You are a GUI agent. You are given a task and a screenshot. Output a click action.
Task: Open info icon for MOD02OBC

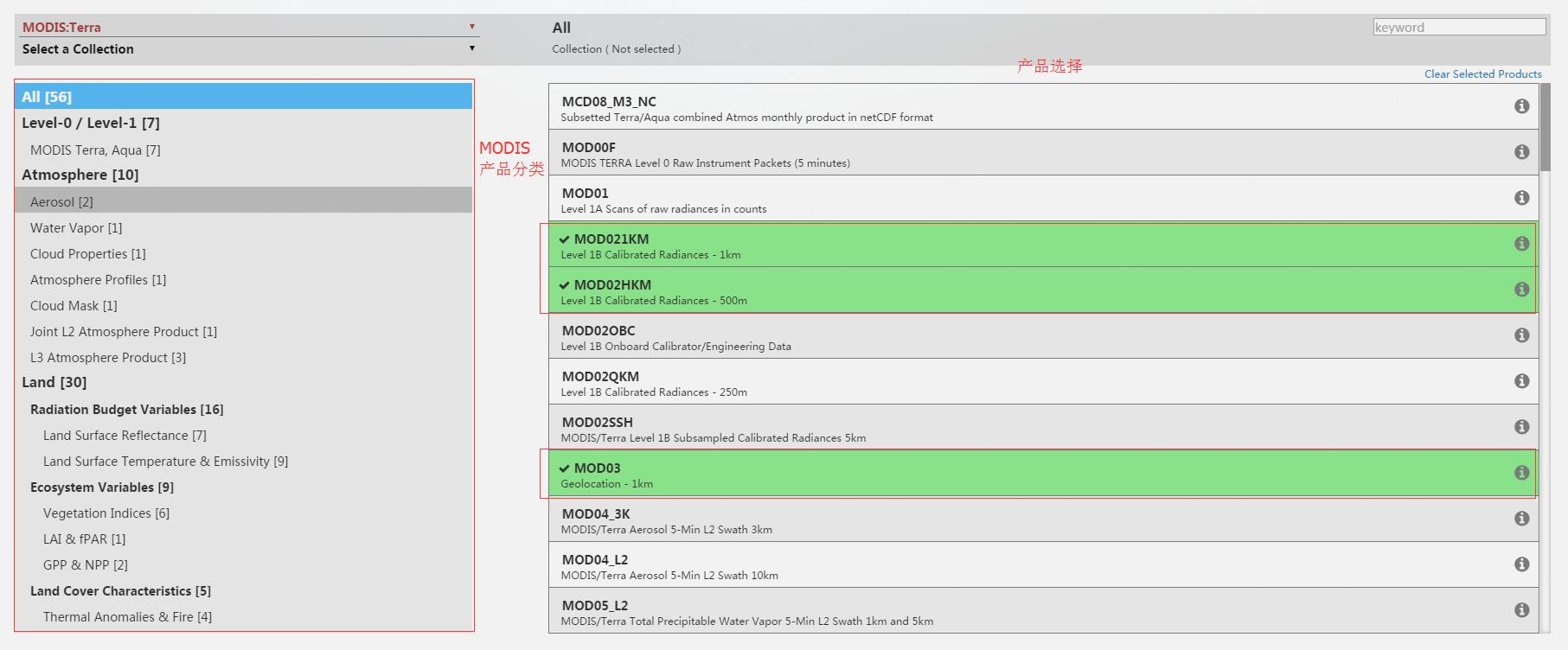[1521, 335]
